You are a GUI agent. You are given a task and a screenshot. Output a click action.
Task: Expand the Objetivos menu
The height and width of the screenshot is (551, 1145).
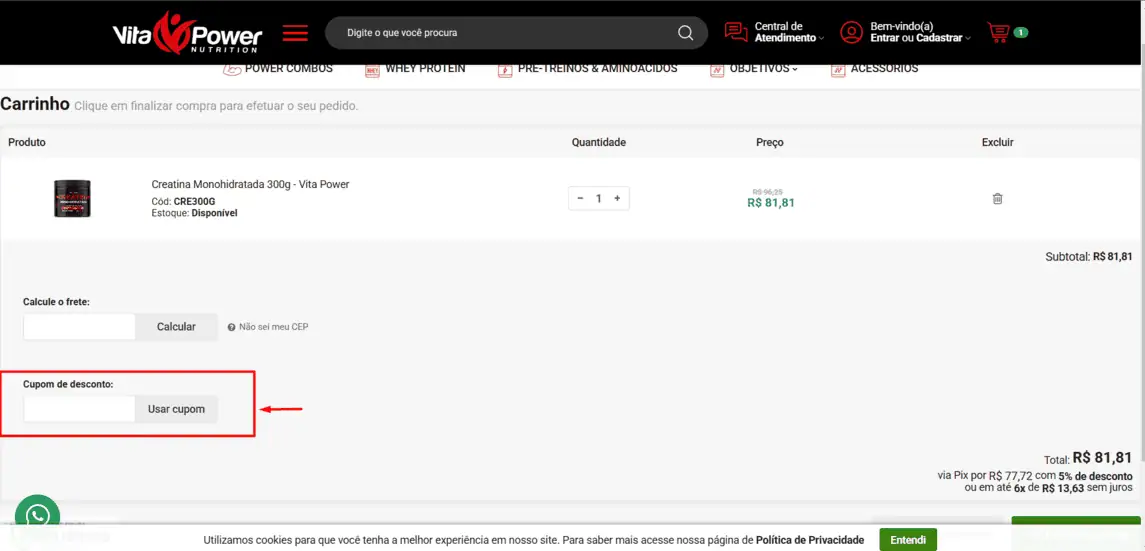coord(763,69)
